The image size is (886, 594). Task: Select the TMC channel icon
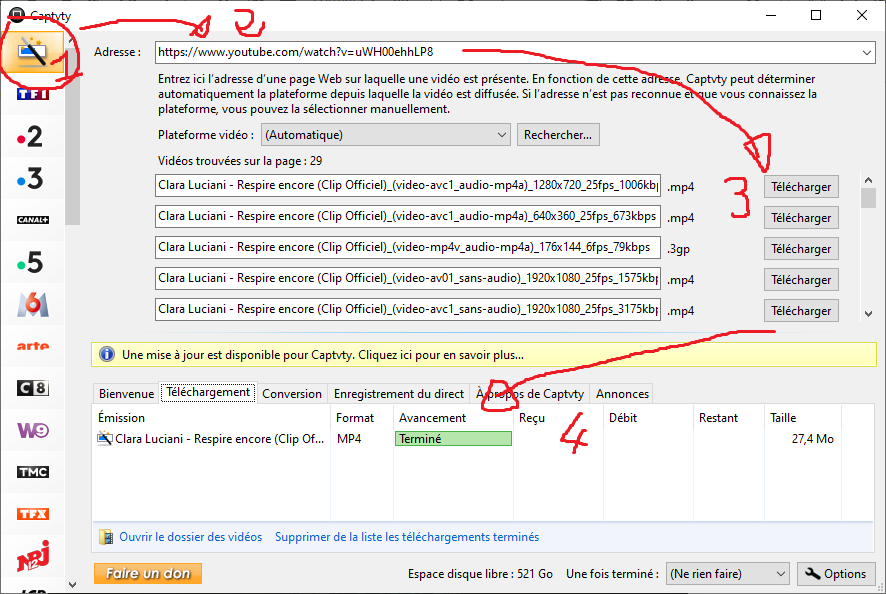[33, 472]
